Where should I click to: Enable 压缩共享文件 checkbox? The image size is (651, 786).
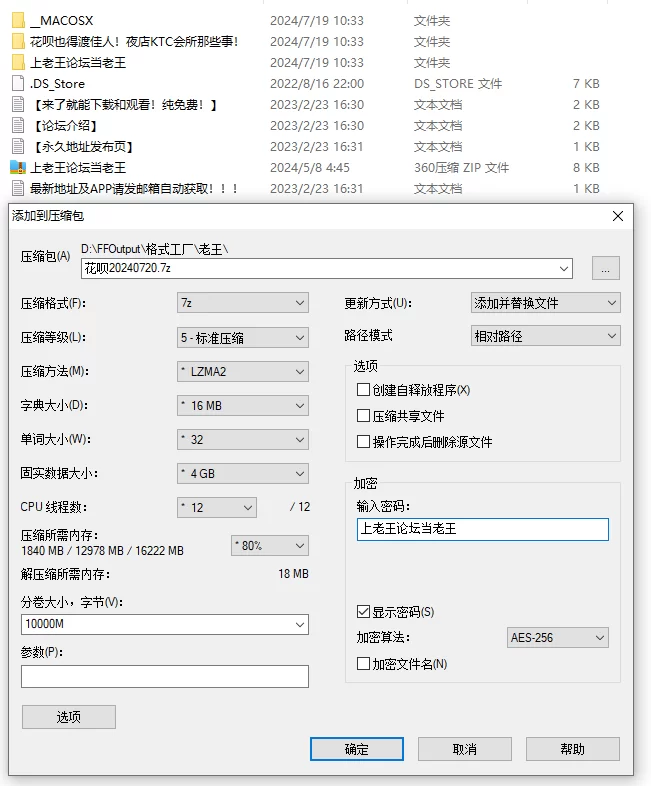point(363,416)
